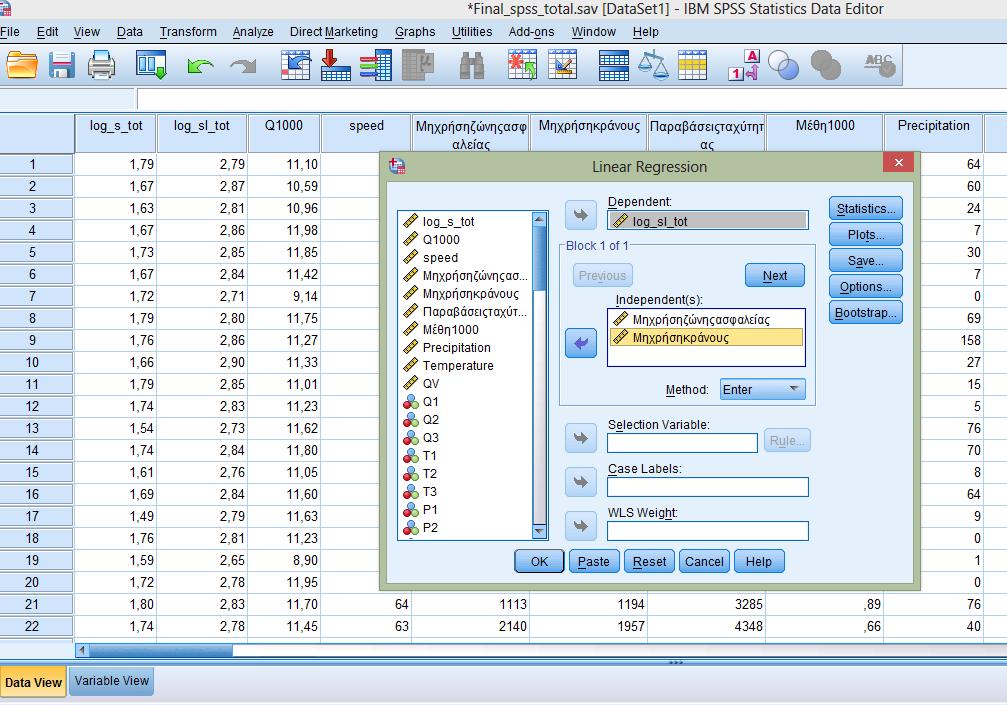This screenshot has height=705, width=1007.
Task: Select the T2 variable in the list
Action: pos(429,473)
